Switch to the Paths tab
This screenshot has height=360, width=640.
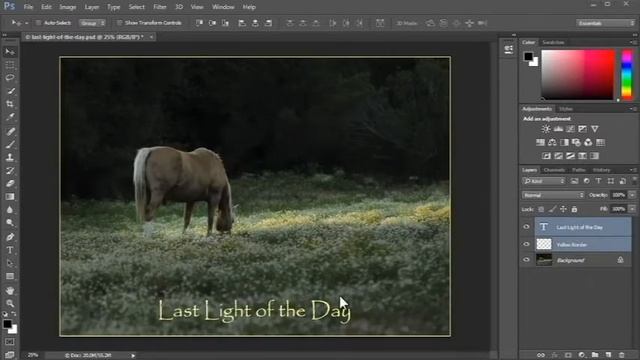click(x=579, y=170)
